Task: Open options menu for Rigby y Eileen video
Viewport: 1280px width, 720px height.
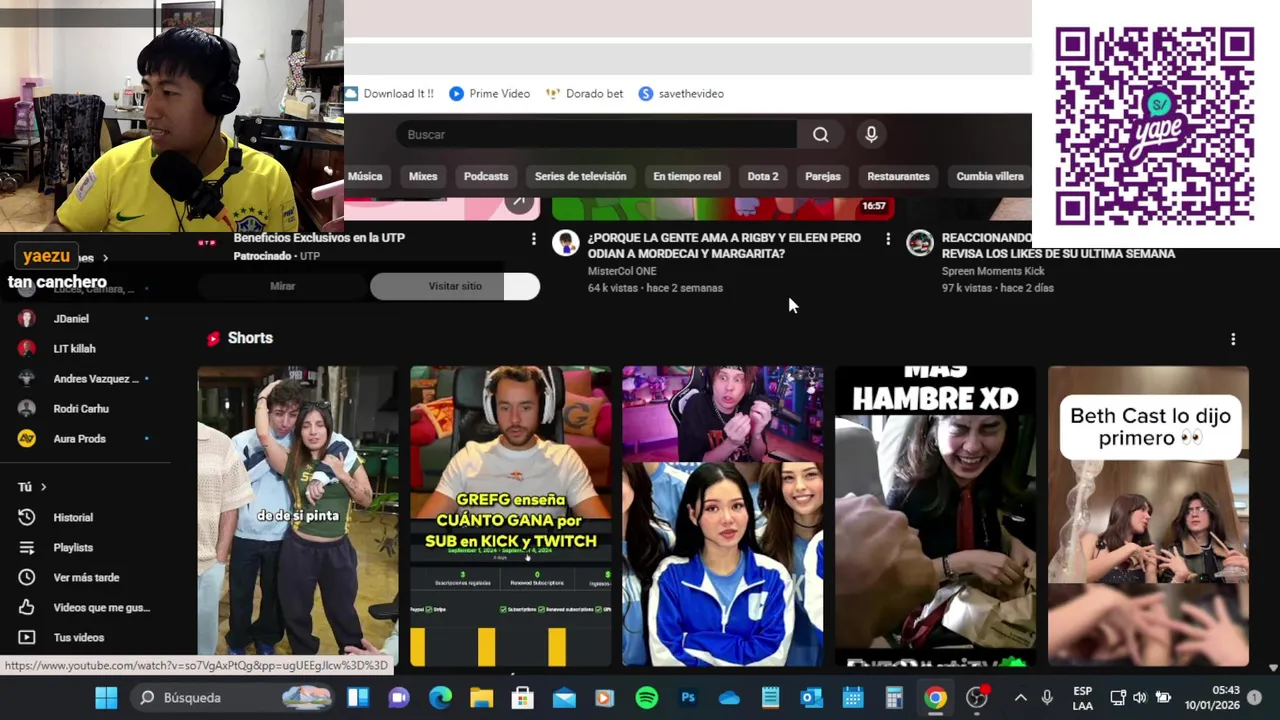Action: pos(888,239)
